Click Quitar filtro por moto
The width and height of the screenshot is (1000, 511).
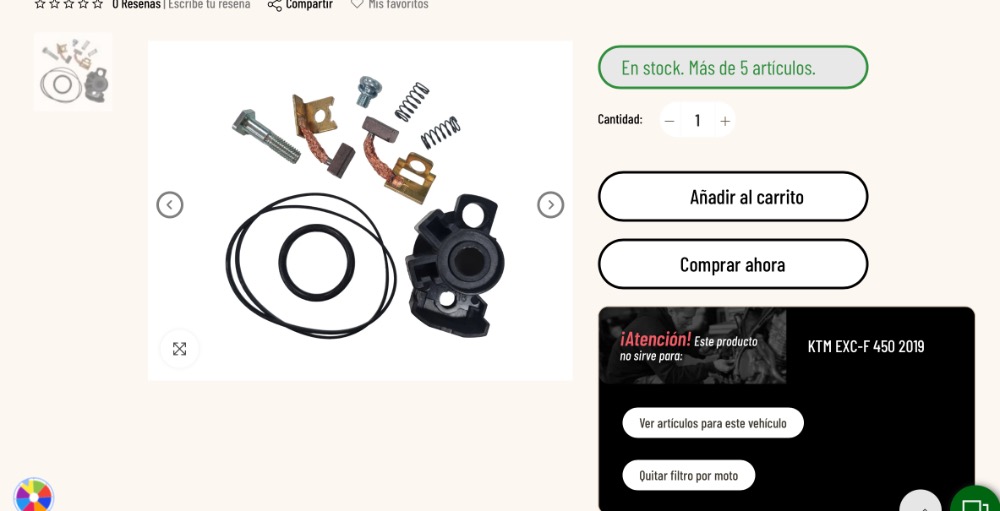tap(689, 475)
